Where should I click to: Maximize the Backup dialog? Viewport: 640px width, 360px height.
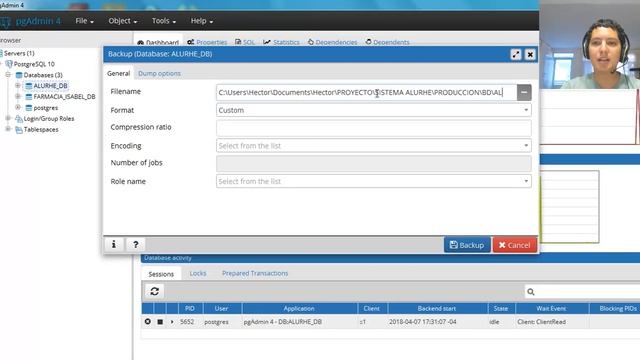(516, 54)
